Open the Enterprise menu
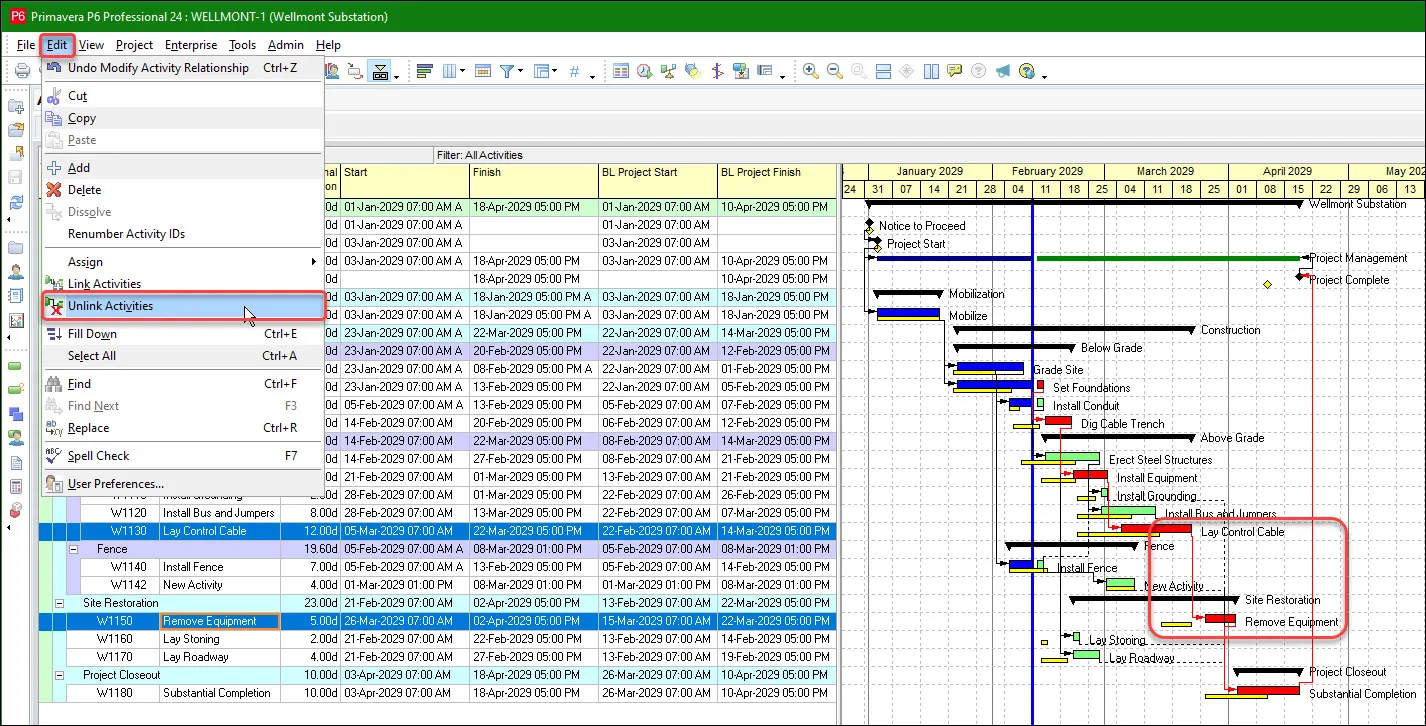 (190, 45)
